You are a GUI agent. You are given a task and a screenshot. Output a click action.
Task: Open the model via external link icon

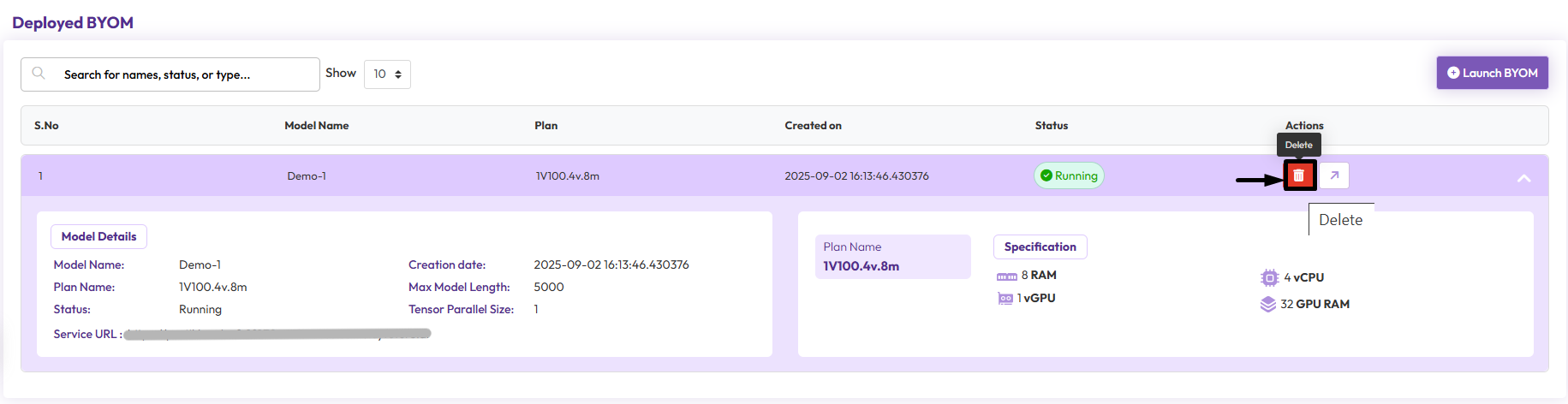coord(1333,175)
